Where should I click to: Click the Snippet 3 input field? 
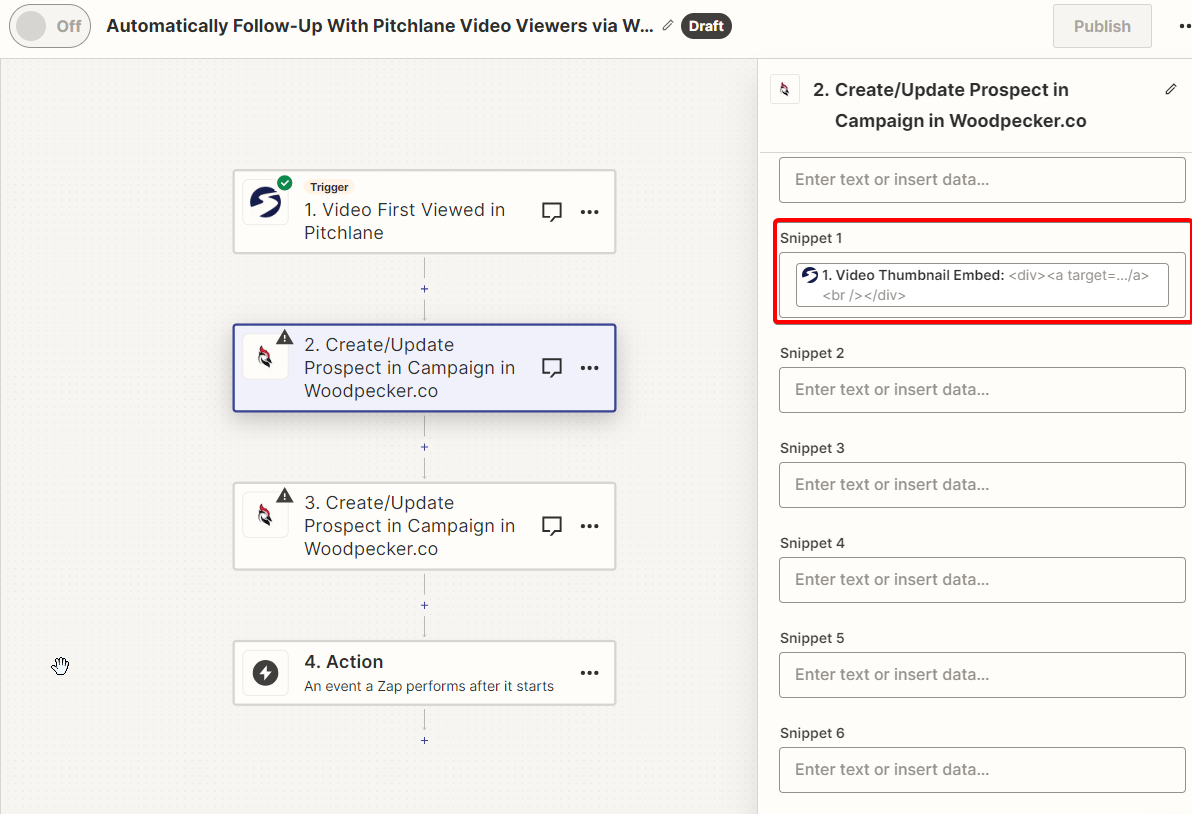point(981,485)
